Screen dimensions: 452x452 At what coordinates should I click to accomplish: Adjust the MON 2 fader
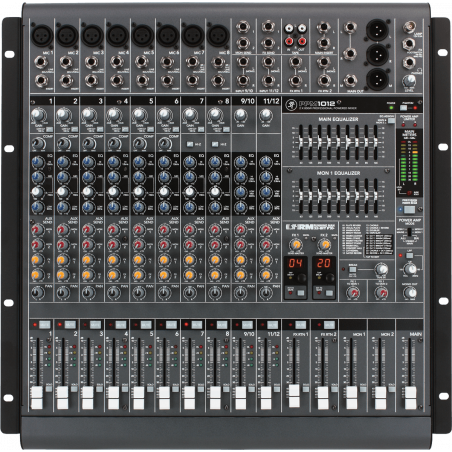(380, 398)
